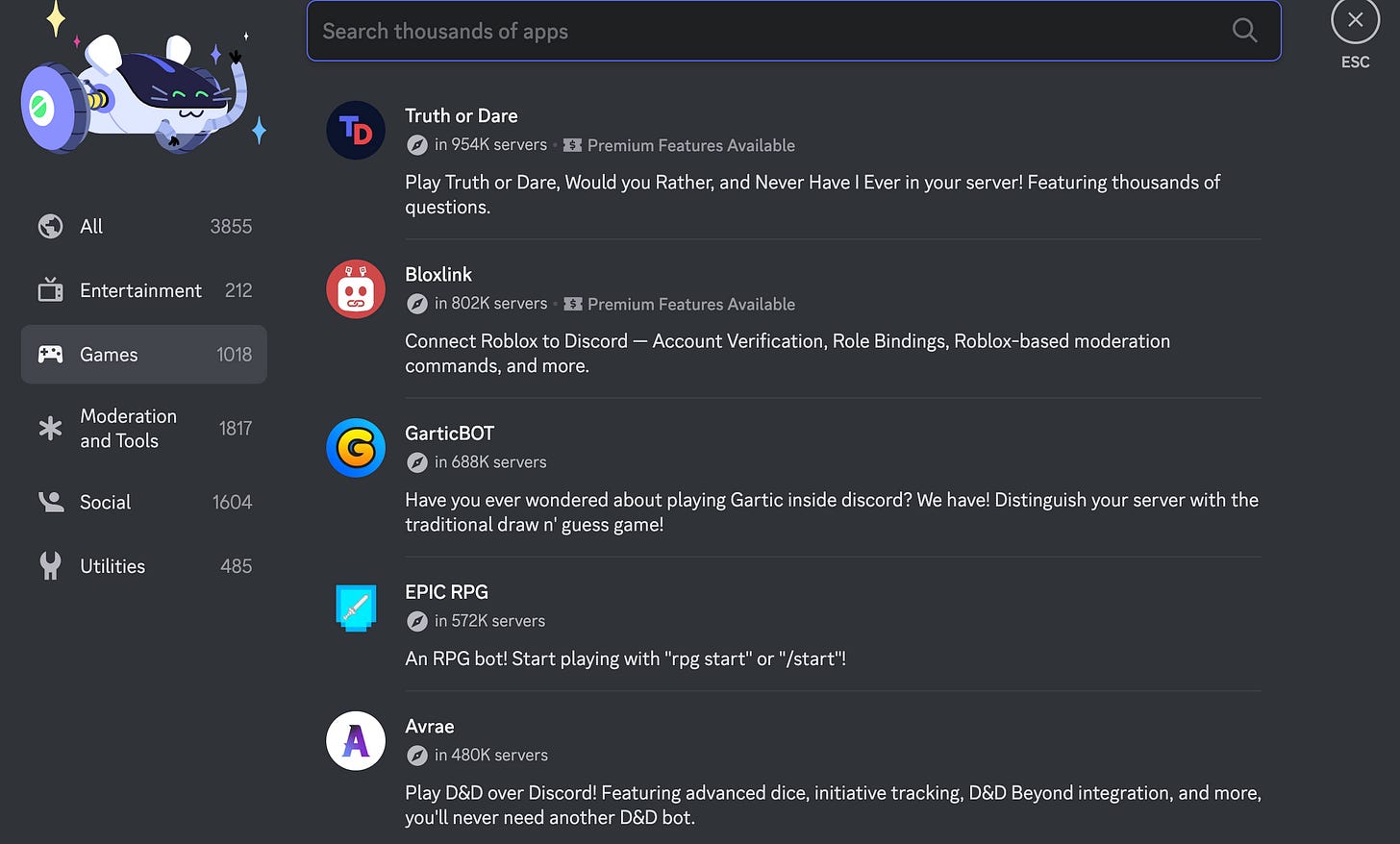
Task: Click premium badge icon on Truth or Dare
Action: 572,145
